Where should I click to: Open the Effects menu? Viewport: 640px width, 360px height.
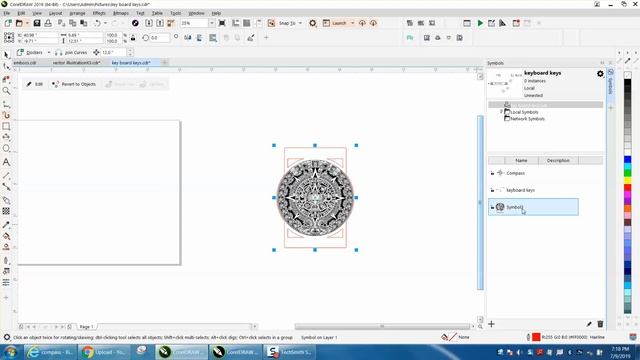99,13
